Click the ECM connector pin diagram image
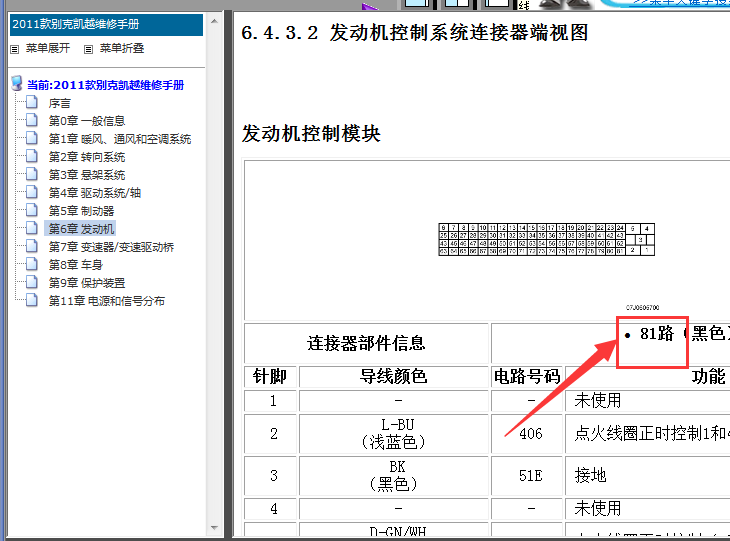 point(547,239)
